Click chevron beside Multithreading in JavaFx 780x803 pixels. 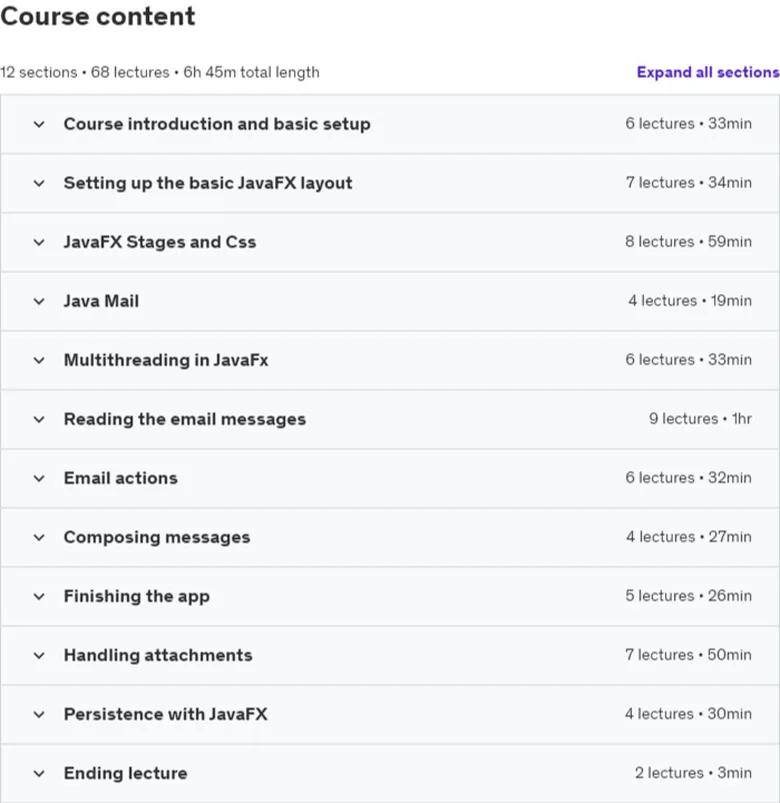pyautogui.click(x=39, y=361)
